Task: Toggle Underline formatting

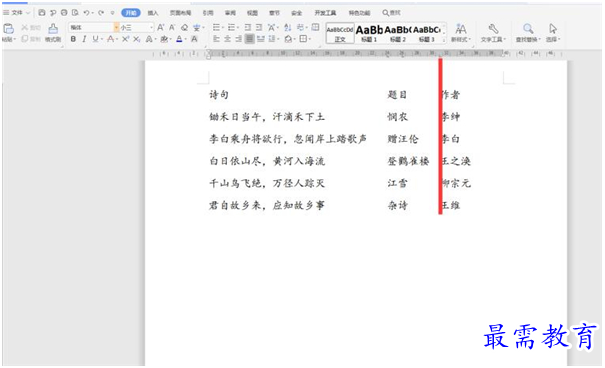Action: [x=95, y=39]
